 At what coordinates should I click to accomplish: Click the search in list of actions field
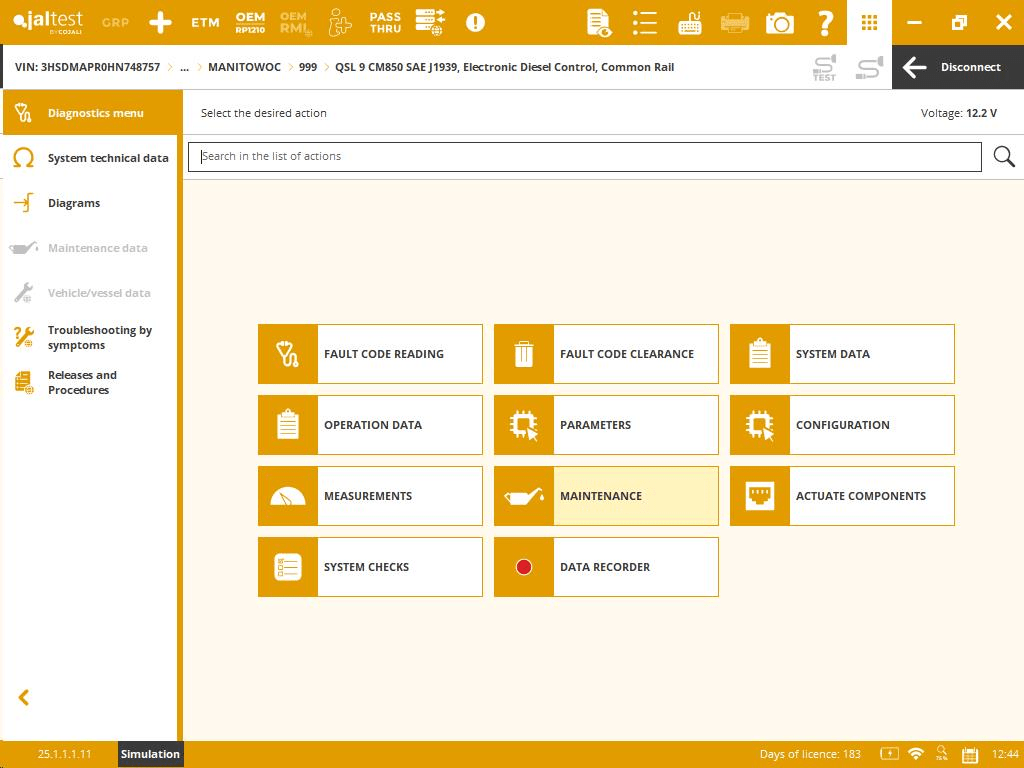click(x=585, y=157)
